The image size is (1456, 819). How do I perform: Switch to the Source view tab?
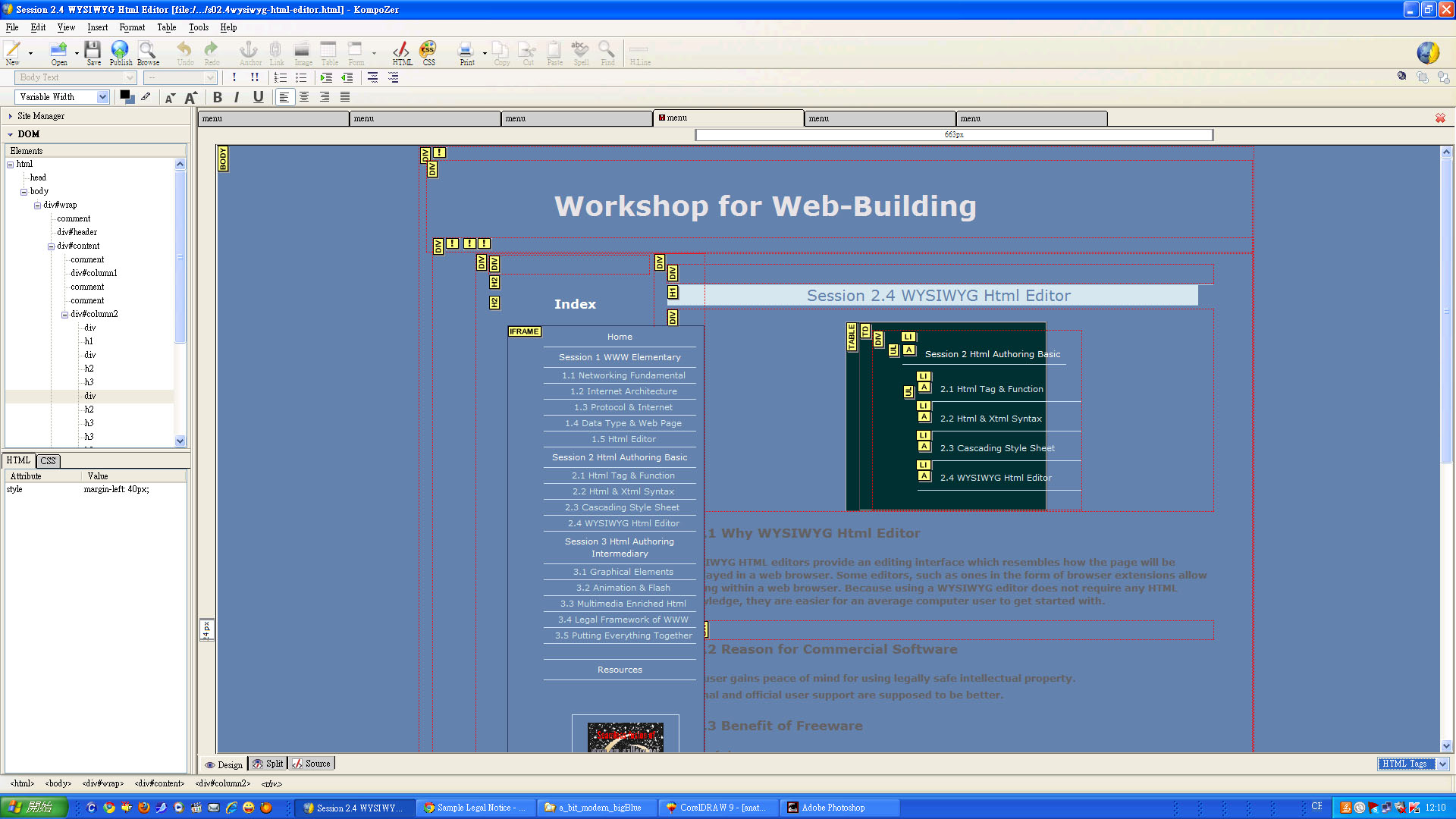coord(312,763)
